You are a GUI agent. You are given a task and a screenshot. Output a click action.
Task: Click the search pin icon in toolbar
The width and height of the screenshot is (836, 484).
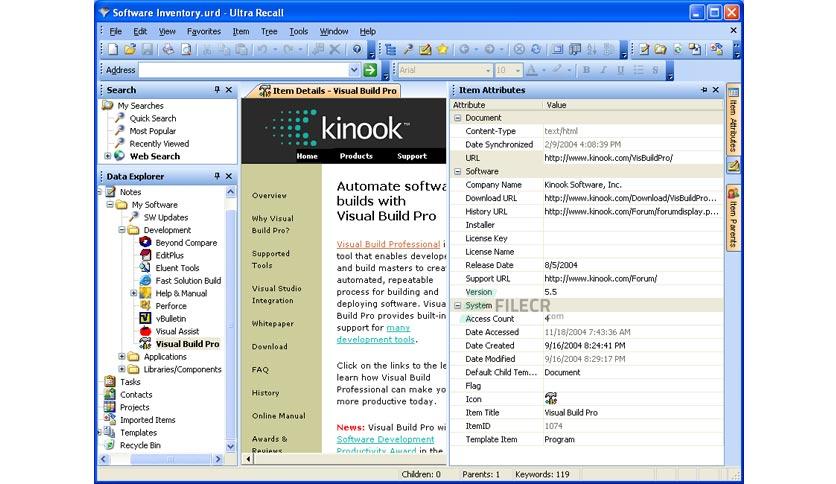pyautogui.click(x=408, y=50)
